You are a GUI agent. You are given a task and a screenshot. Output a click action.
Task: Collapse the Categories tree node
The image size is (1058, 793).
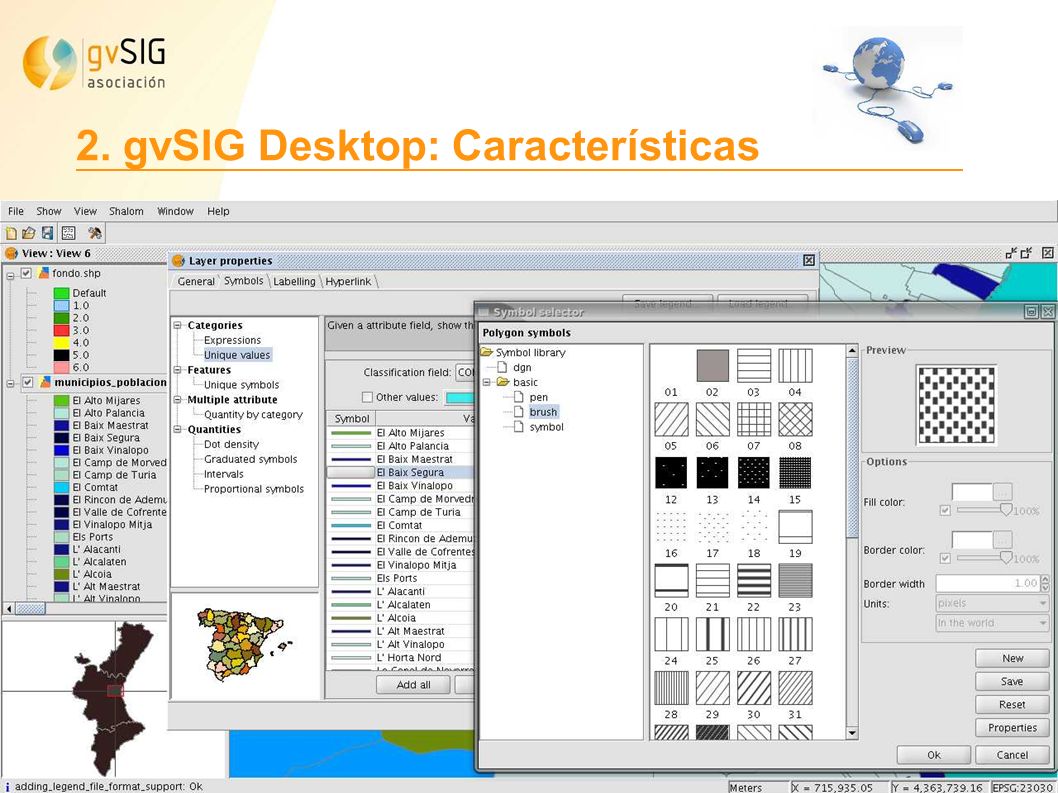[178, 325]
